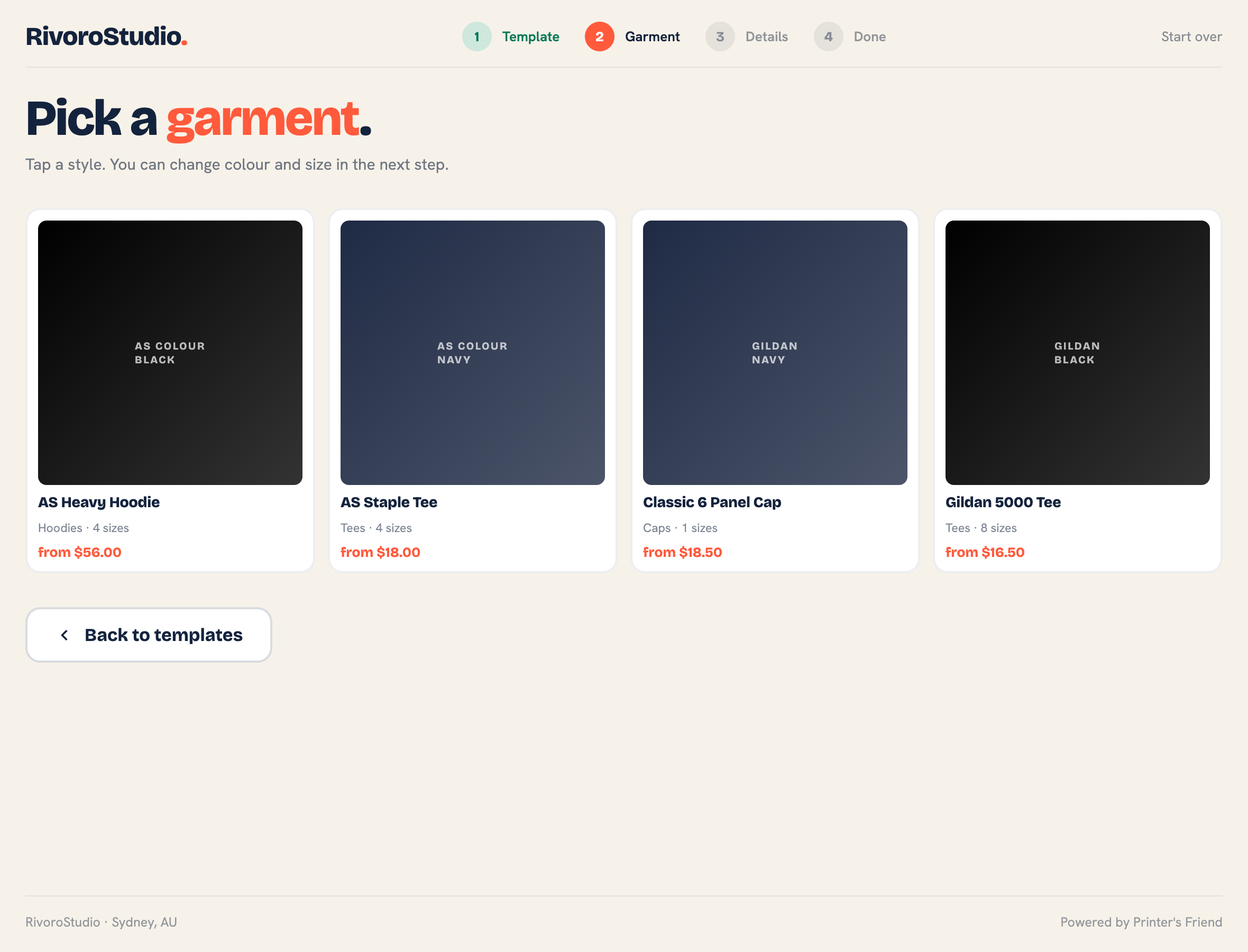Click the Caps · 1 sizes text

coord(681,528)
